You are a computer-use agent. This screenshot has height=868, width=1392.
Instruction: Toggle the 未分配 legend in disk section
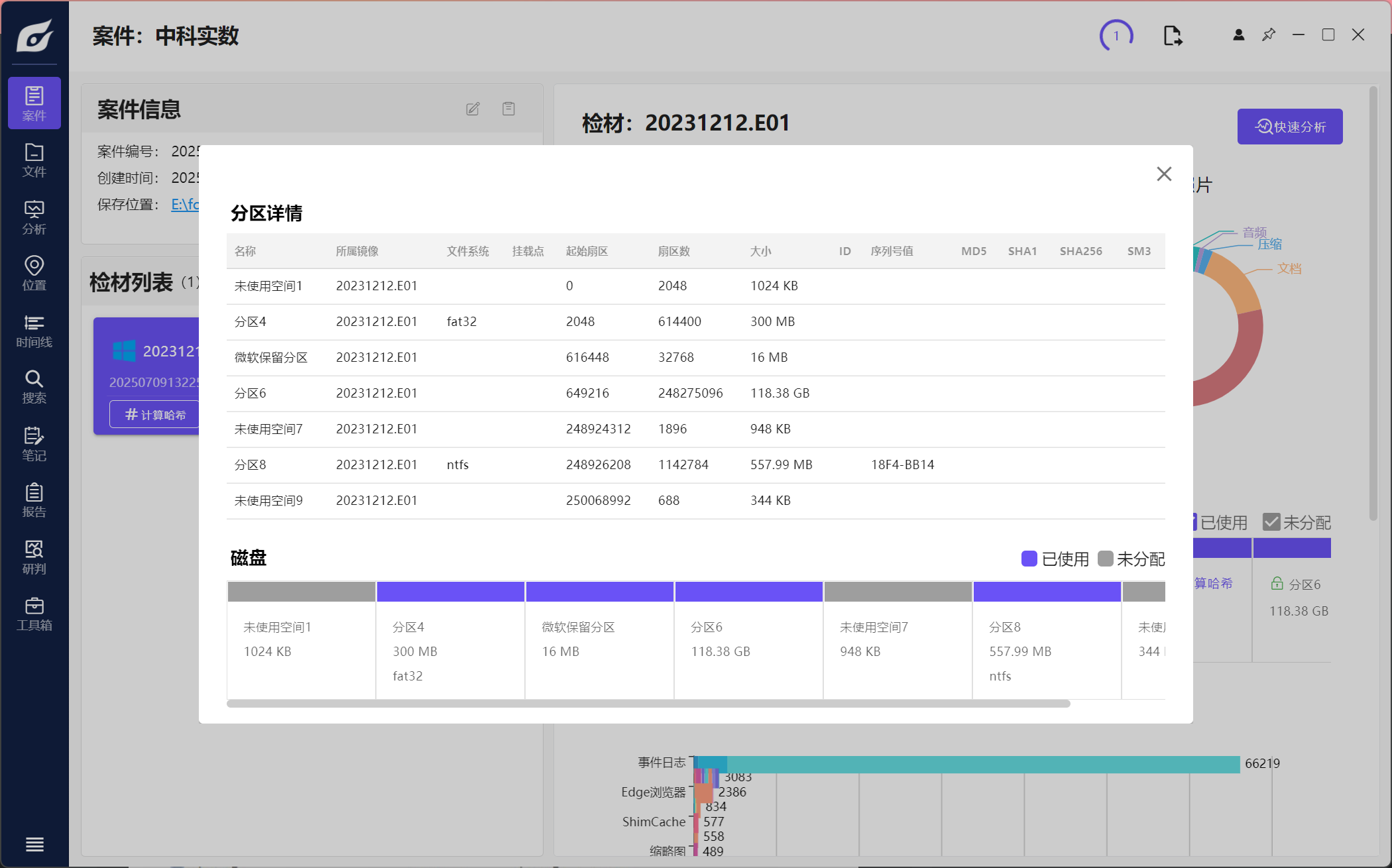[1131, 559]
